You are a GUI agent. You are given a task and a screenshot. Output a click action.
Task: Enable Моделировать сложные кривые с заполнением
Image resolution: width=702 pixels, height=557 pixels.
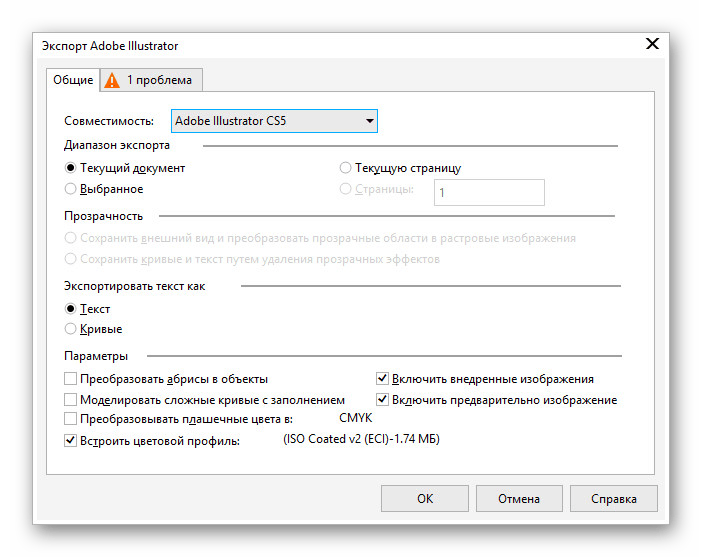[70, 399]
